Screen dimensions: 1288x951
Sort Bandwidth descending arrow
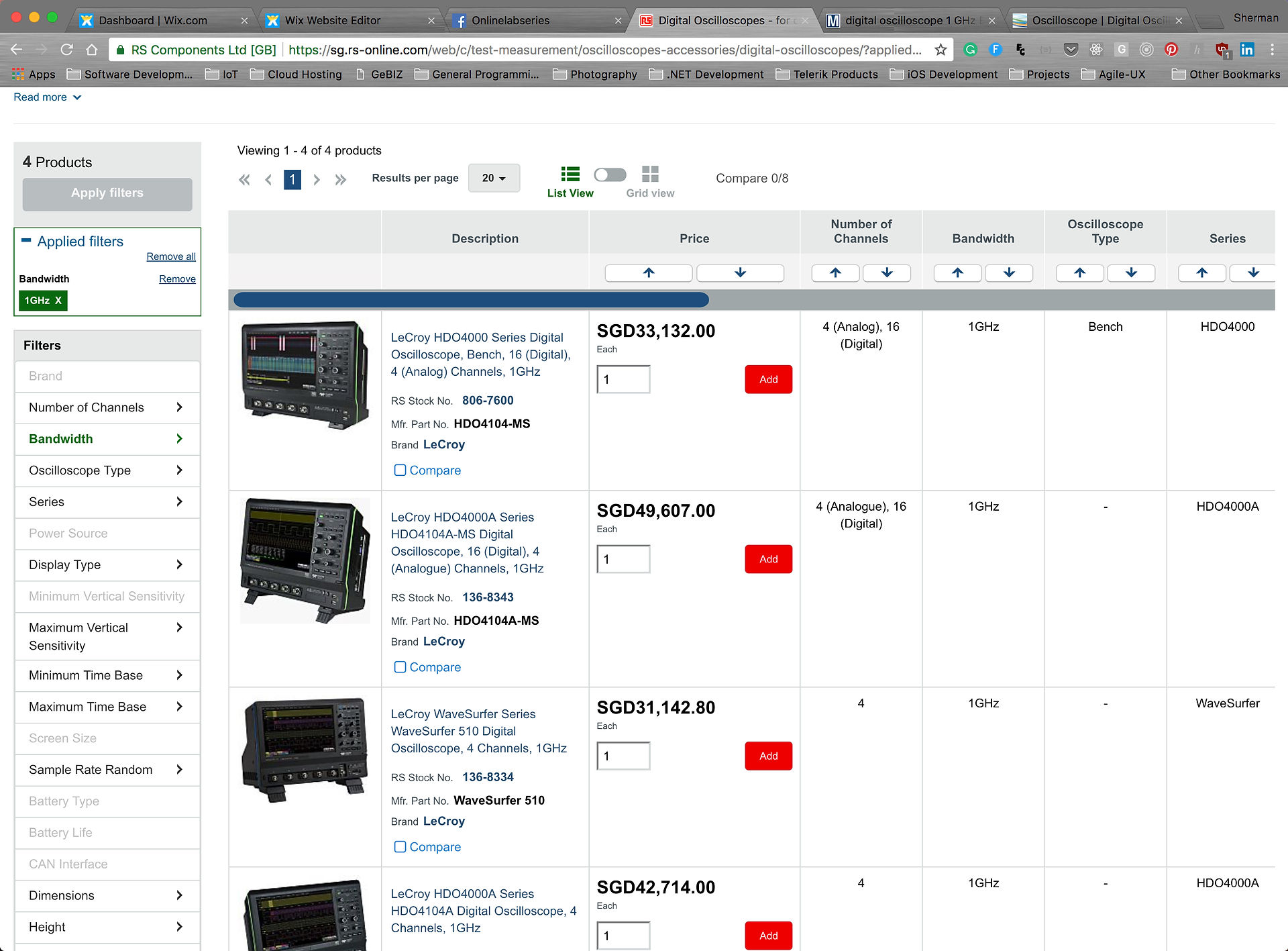tap(1009, 272)
